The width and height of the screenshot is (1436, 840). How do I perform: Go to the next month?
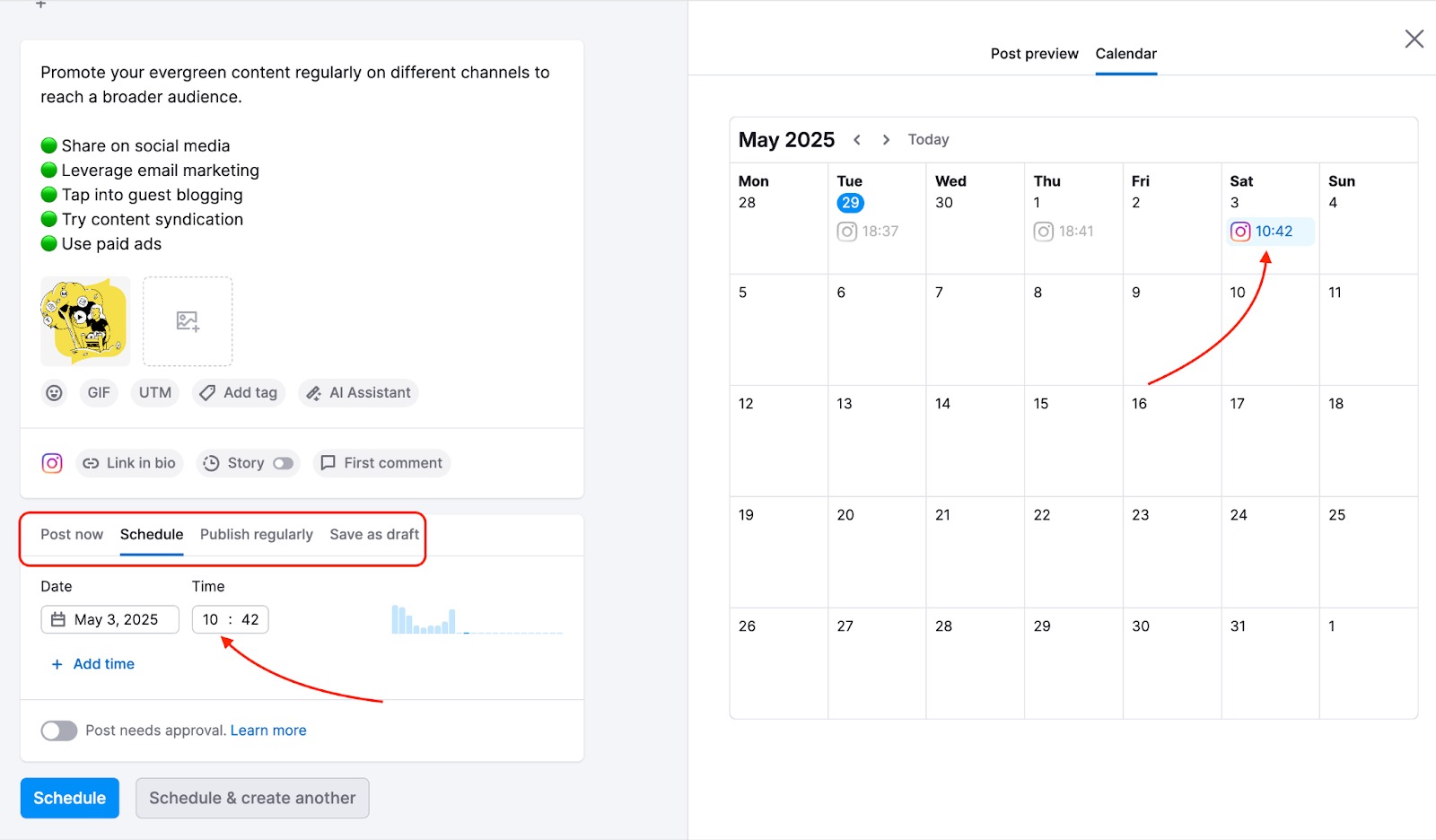(x=886, y=139)
